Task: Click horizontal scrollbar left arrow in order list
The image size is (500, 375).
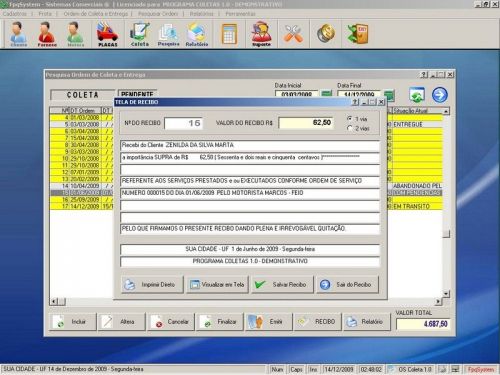Action: pos(53,302)
